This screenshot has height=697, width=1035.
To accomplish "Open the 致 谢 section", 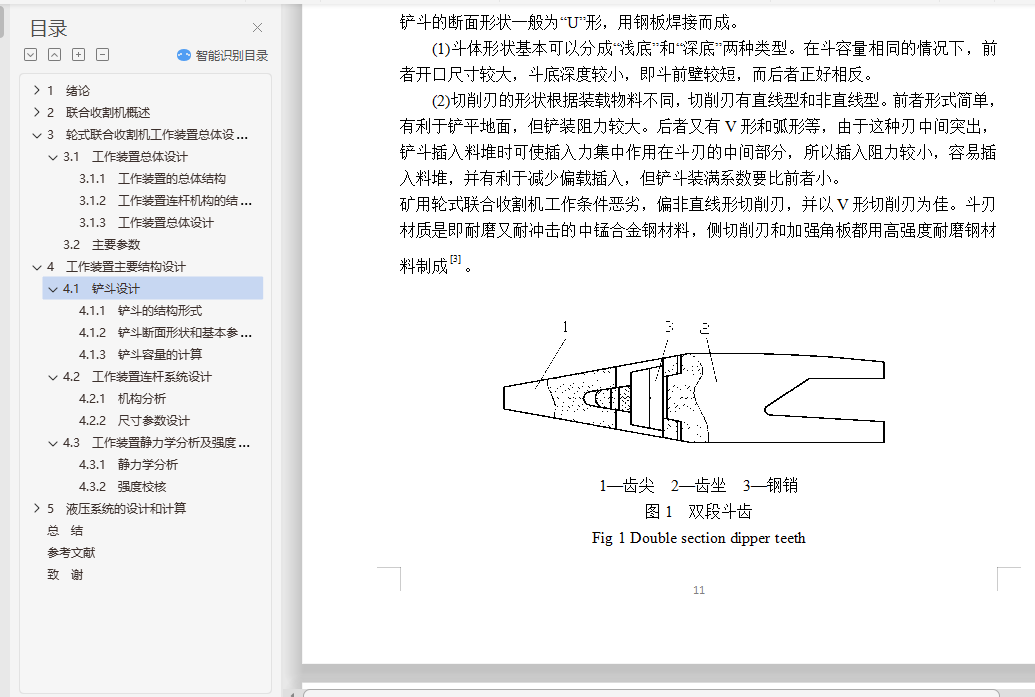I will pos(65,575).
